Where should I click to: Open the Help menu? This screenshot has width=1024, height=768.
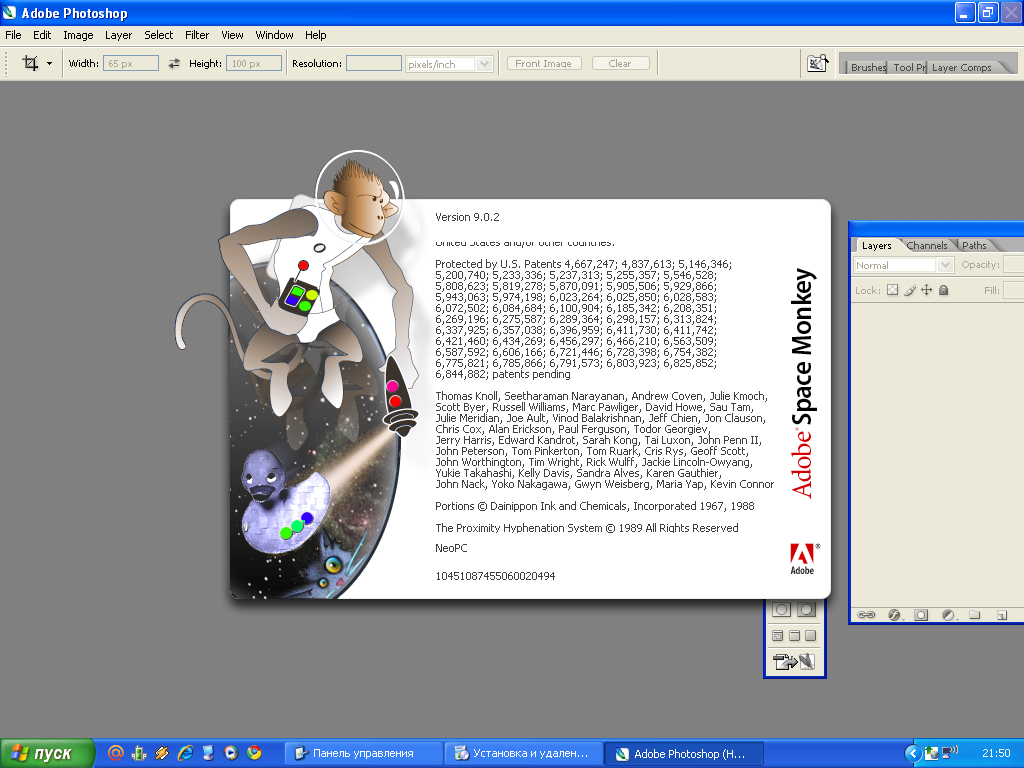coord(315,35)
